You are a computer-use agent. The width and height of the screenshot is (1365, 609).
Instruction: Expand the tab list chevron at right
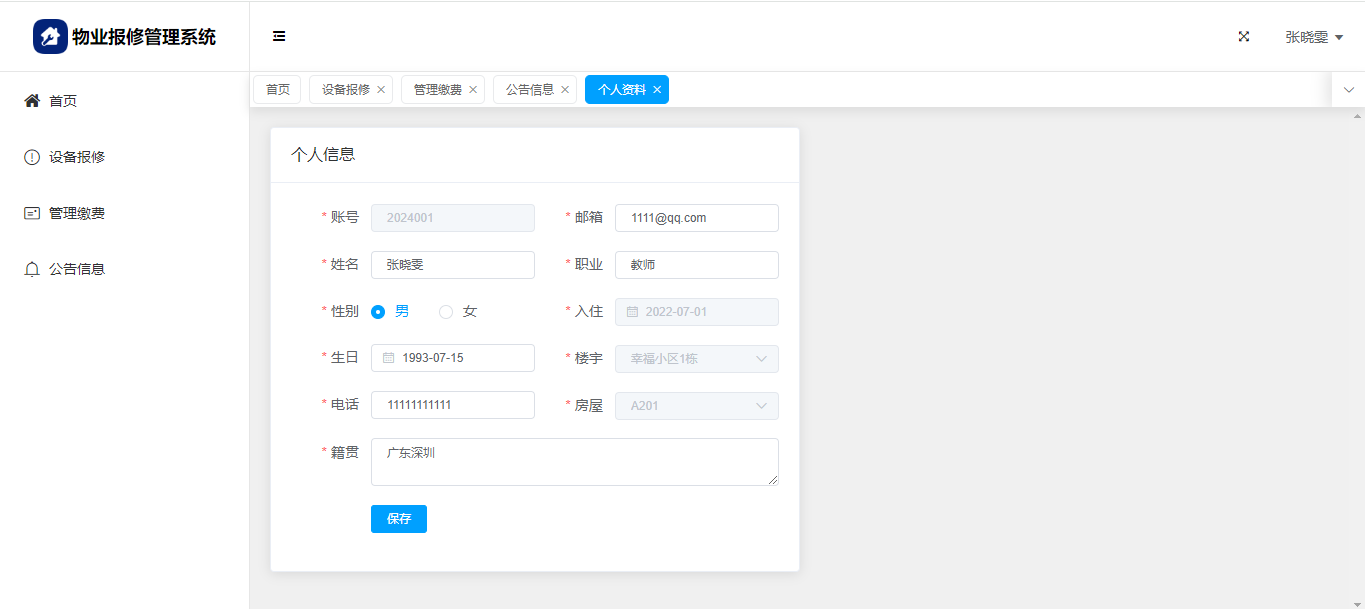click(1348, 90)
